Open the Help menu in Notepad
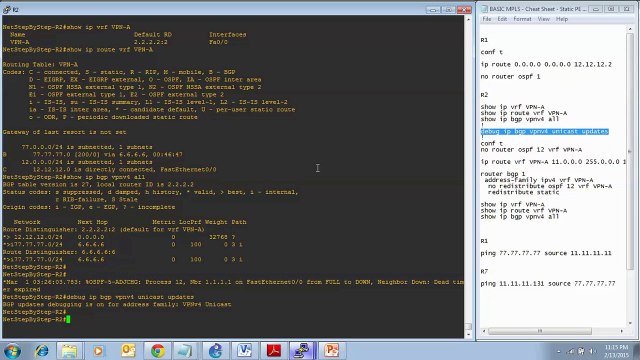The image size is (640, 360). pos(562,19)
